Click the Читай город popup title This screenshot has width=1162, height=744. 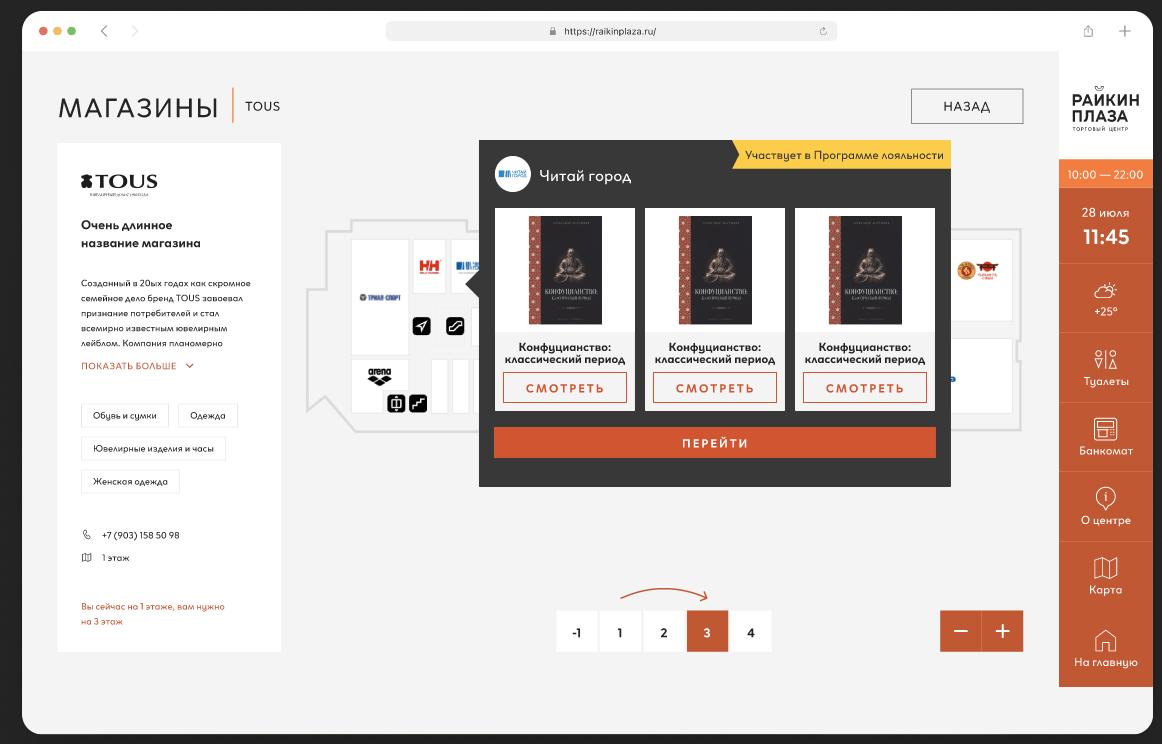point(585,176)
